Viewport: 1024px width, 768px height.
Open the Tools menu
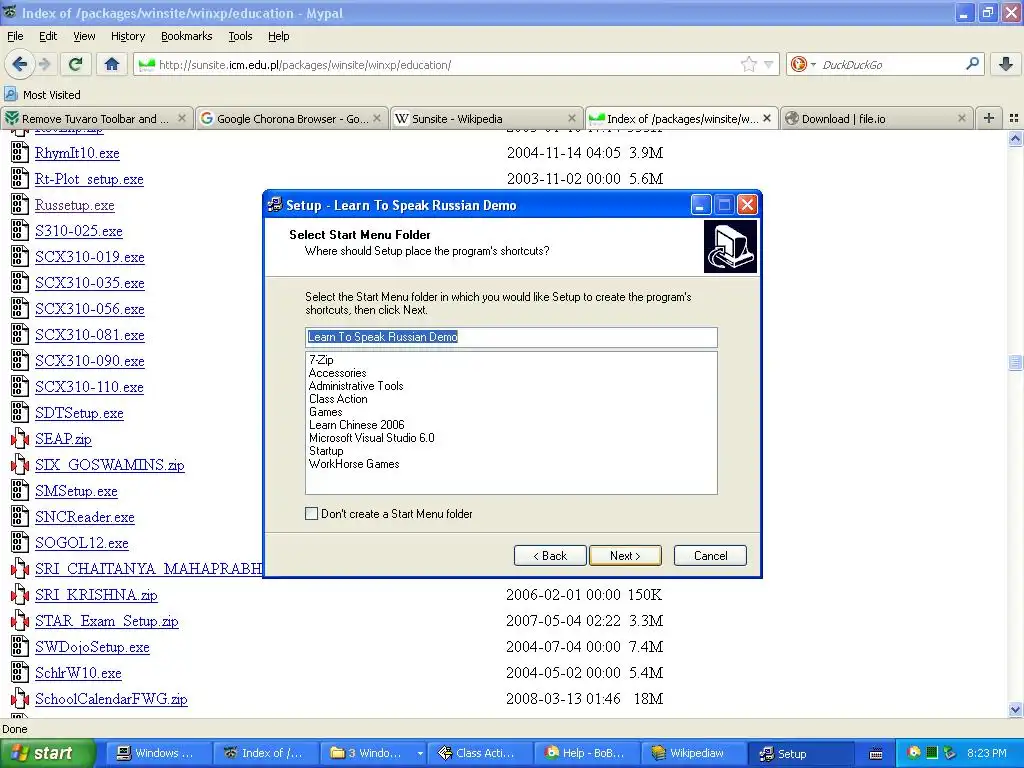tap(240, 36)
